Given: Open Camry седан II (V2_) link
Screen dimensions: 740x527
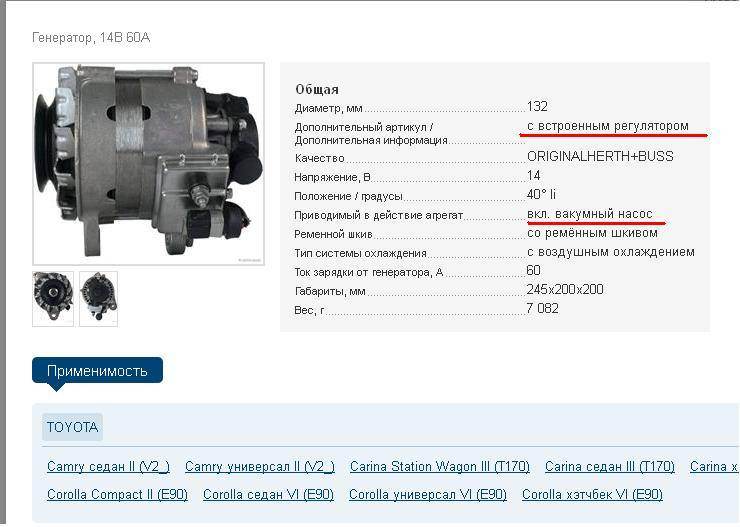Looking at the screenshot, I should pyautogui.click(x=108, y=467).
